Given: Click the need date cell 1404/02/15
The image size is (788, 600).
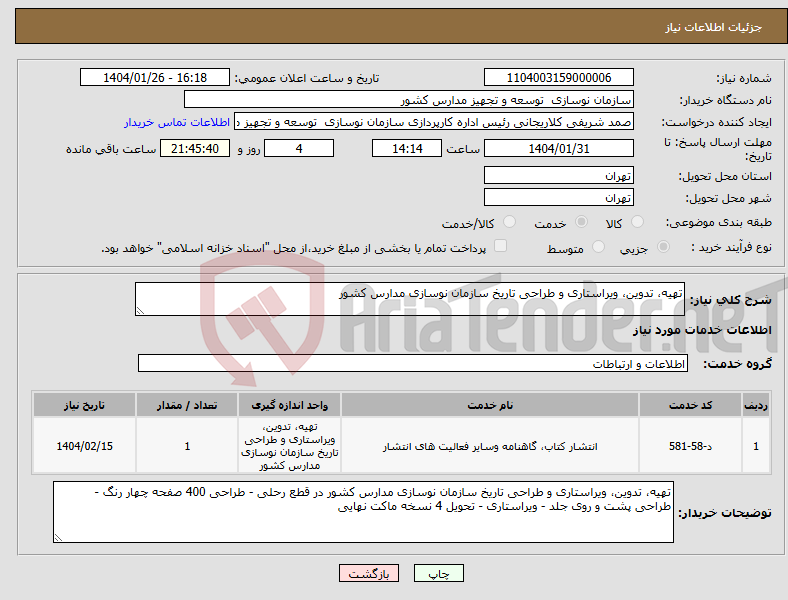Looking at the screenshot, I should [84, 446].
